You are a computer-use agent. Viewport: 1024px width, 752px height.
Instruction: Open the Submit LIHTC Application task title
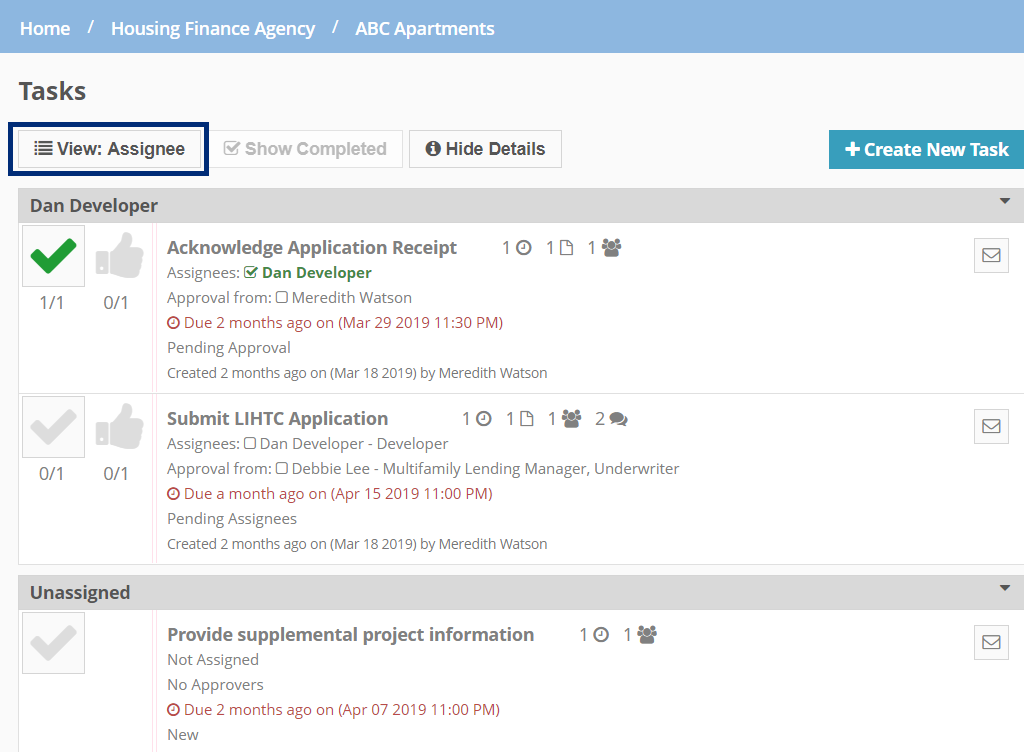tap(277, 419)
